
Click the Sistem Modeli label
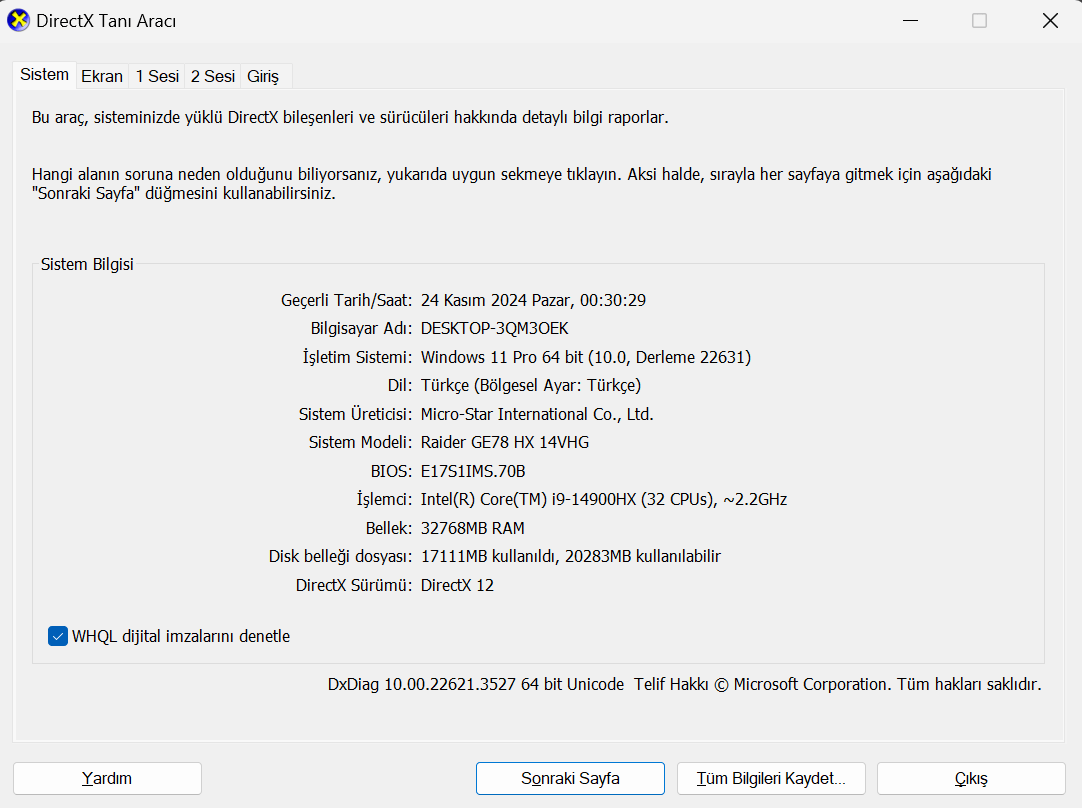tap(360, 442)
